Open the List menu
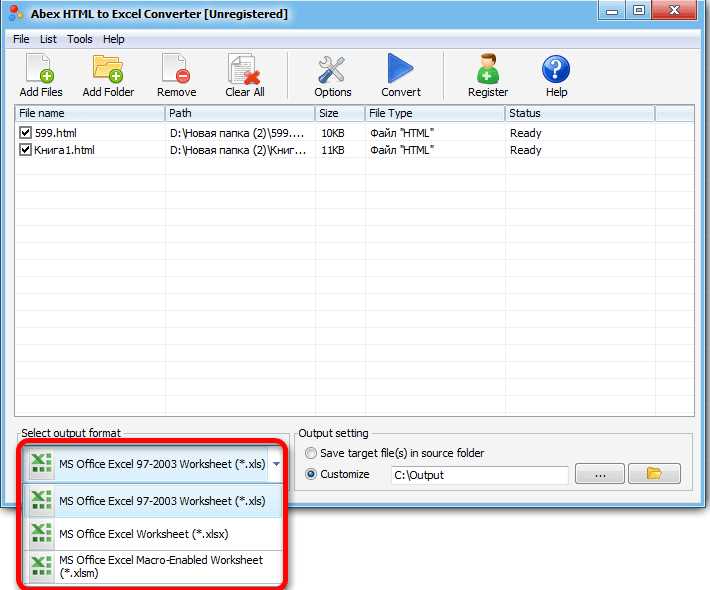 (x=48, y=39)
